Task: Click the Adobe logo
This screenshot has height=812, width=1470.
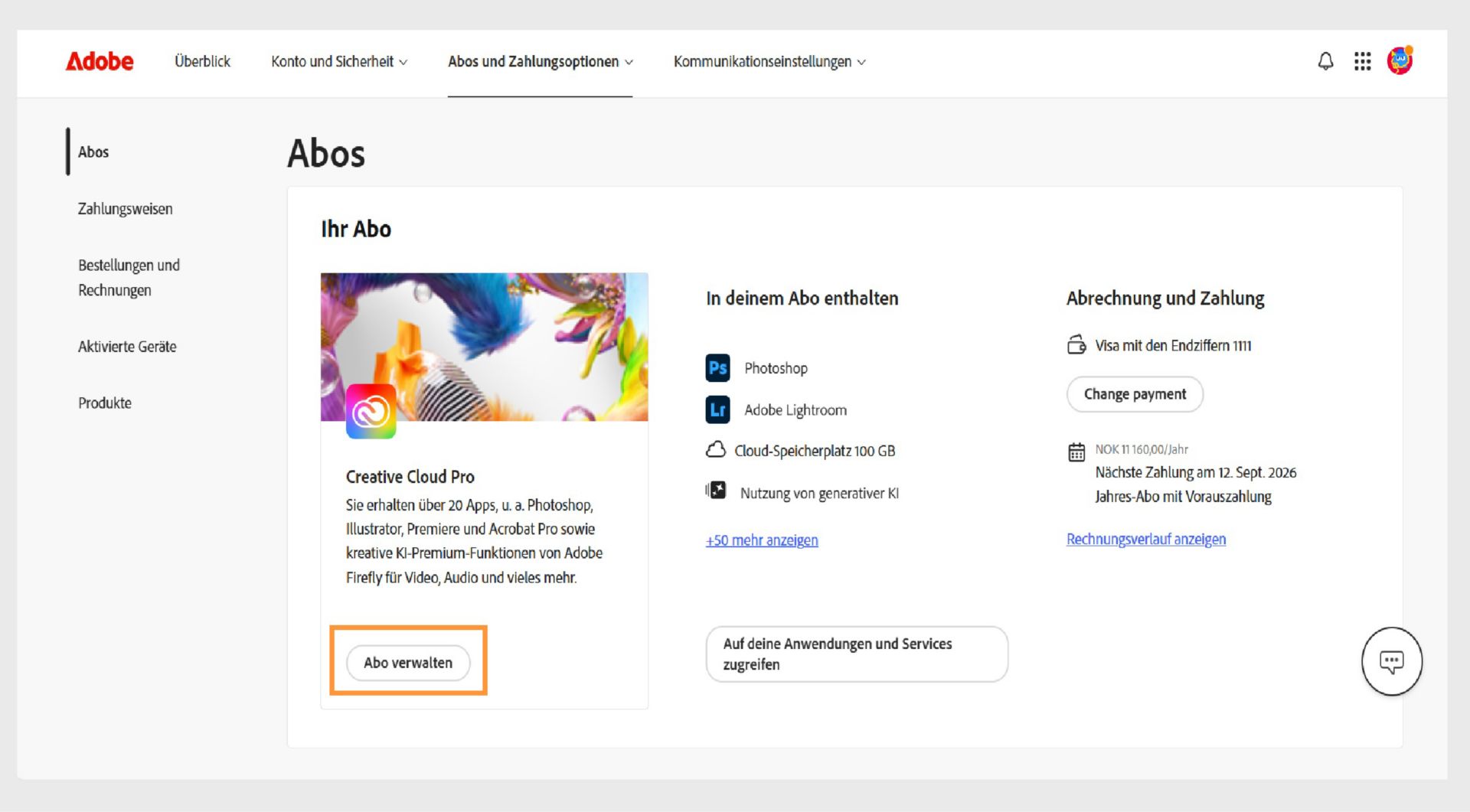Action: [x=100, y=62]
